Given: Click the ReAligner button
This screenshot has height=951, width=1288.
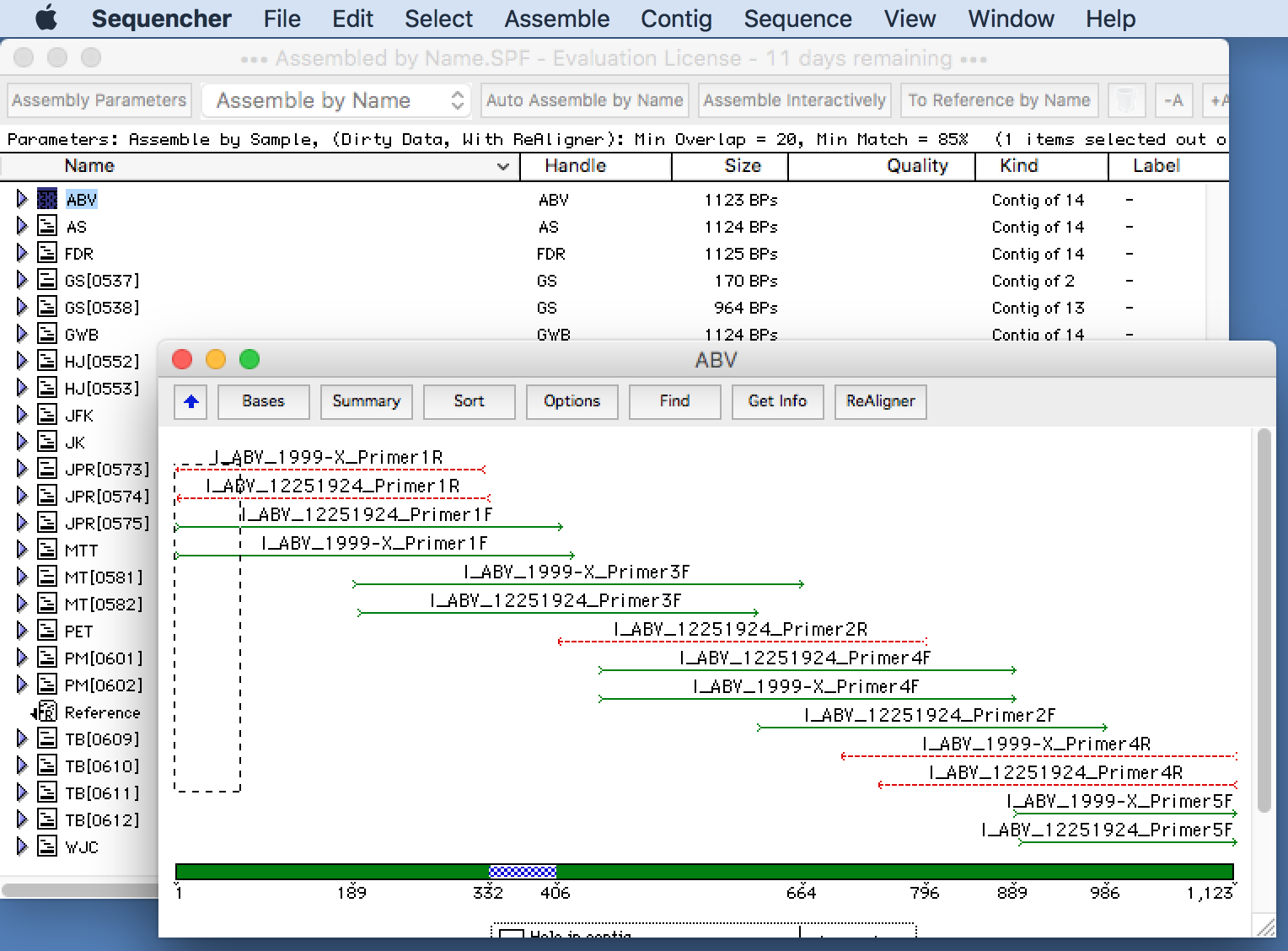Looking at the screenshot, I should click(881, 401).
